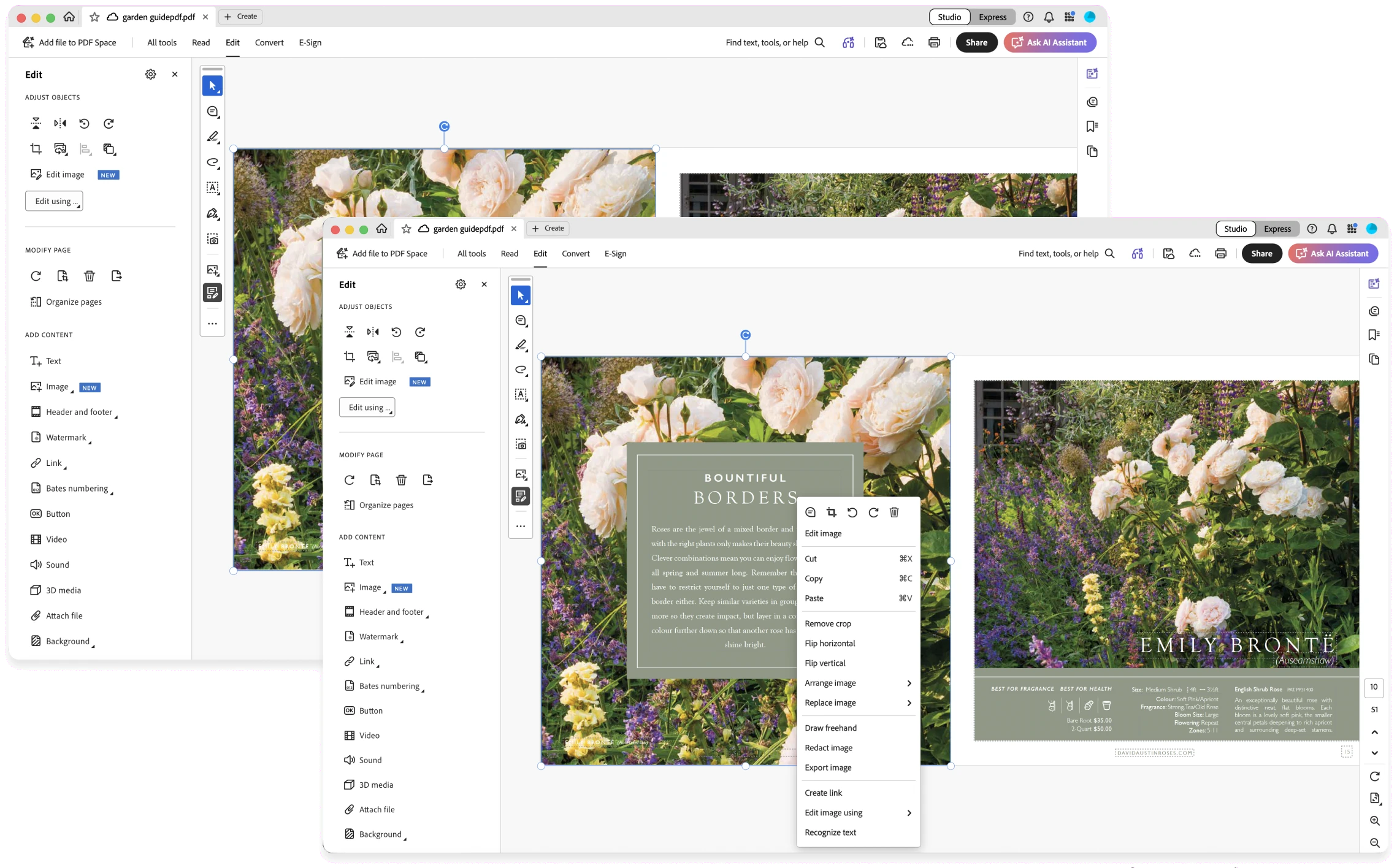Switch to Studio mode in back window
This screenshot has height=868, width=1397.
point(949,17)
